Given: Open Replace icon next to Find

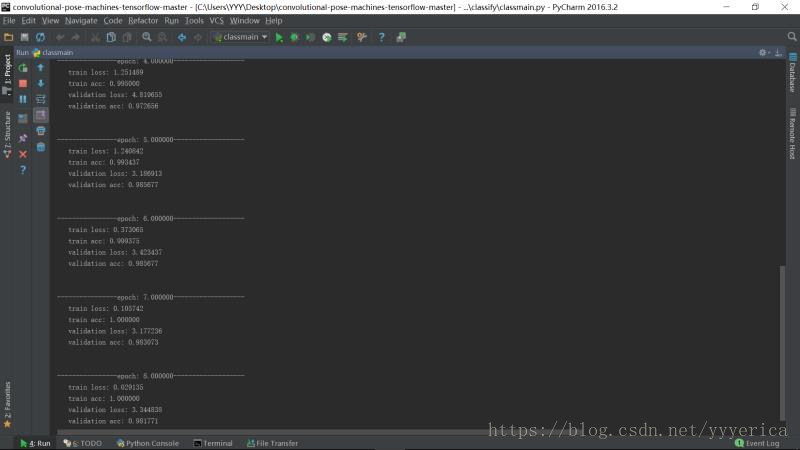Looking at the screenshot, I should pyautogui.click(x=162, y=37).
